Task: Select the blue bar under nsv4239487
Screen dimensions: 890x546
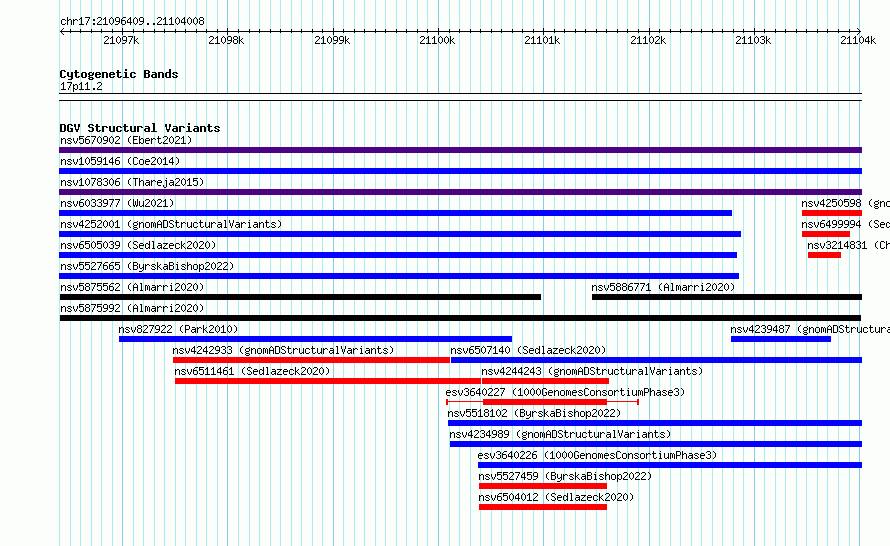Action: (781, 339)
